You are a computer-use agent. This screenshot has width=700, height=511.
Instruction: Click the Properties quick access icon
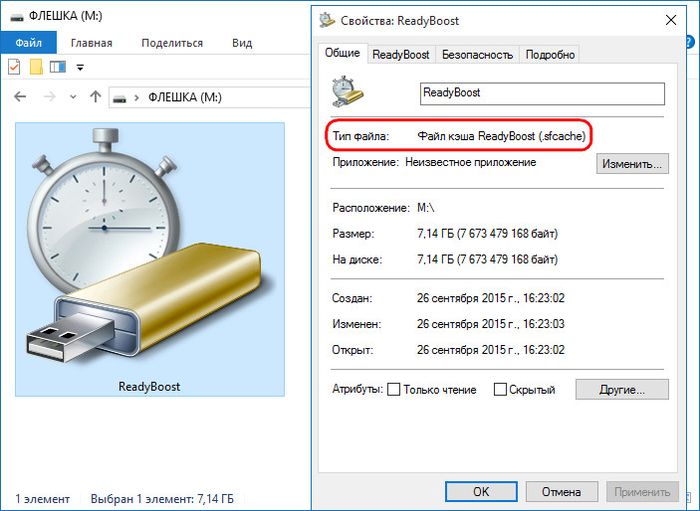pyautogui.click(x=14, y=67)
